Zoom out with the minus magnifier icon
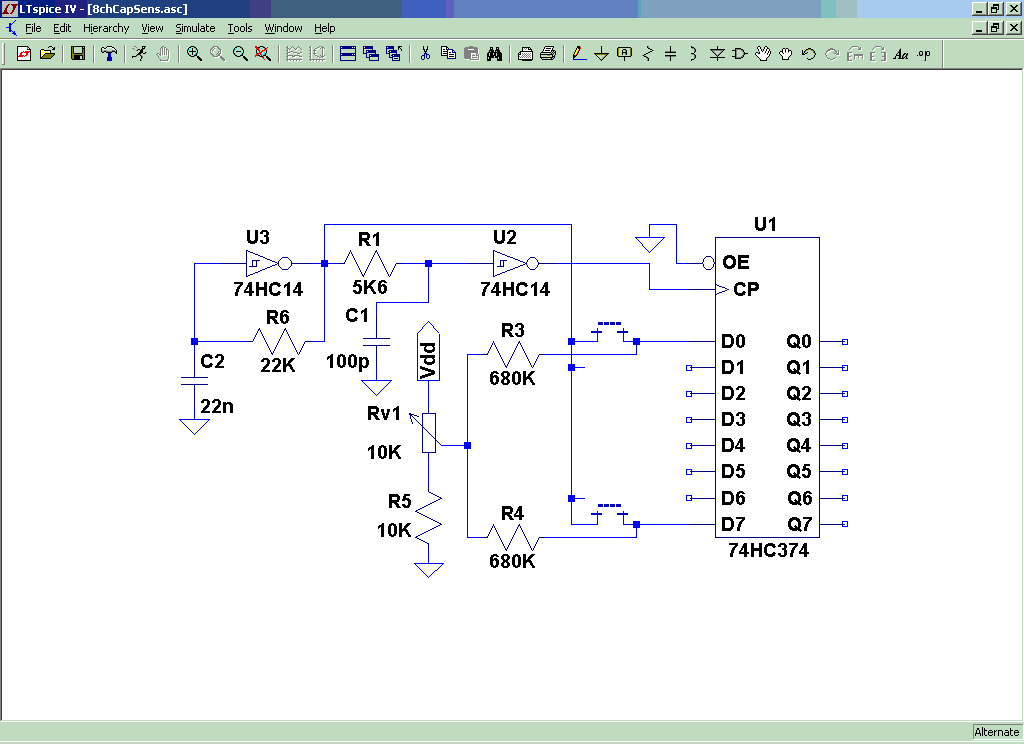The width and height of the screenshot is (1024, 744). (x=240, y=54)
